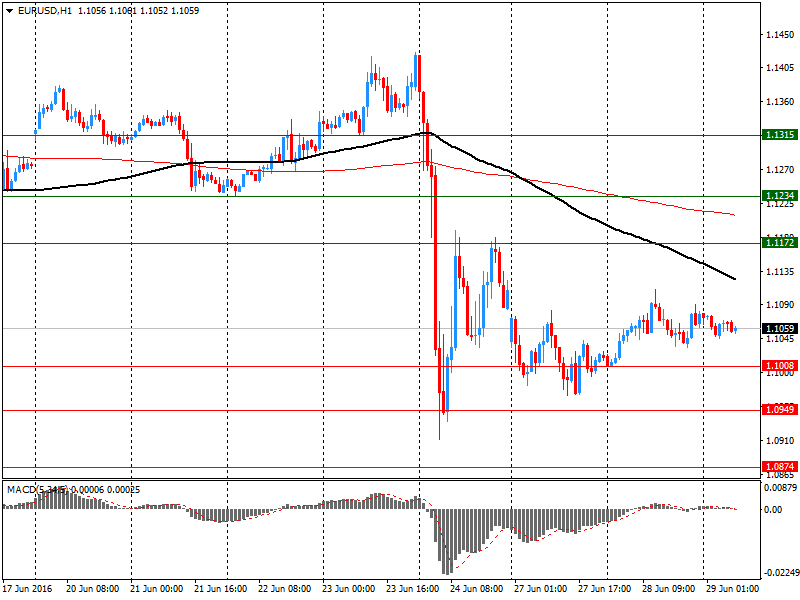Click the 1.1270 price scale value

780,169
